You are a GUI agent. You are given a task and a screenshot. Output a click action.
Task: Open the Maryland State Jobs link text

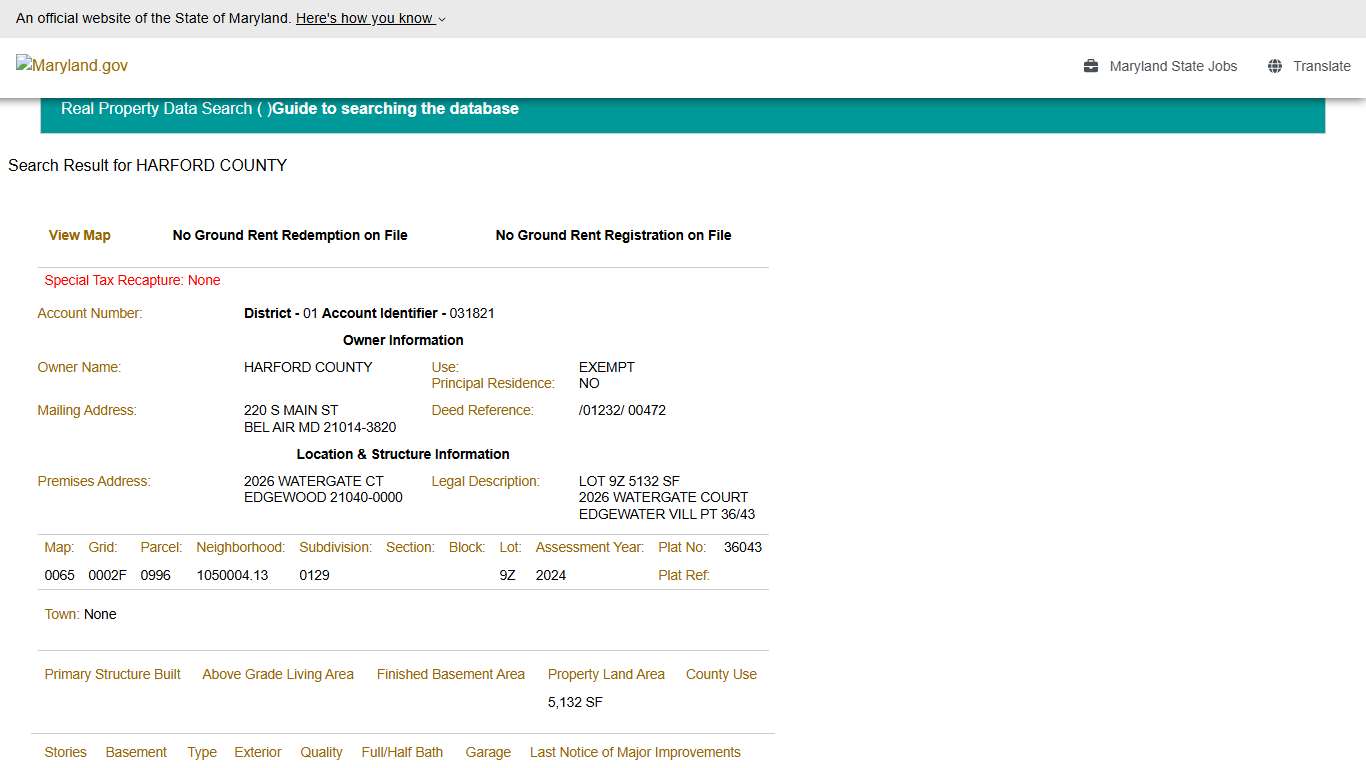tap(1173, 66)
